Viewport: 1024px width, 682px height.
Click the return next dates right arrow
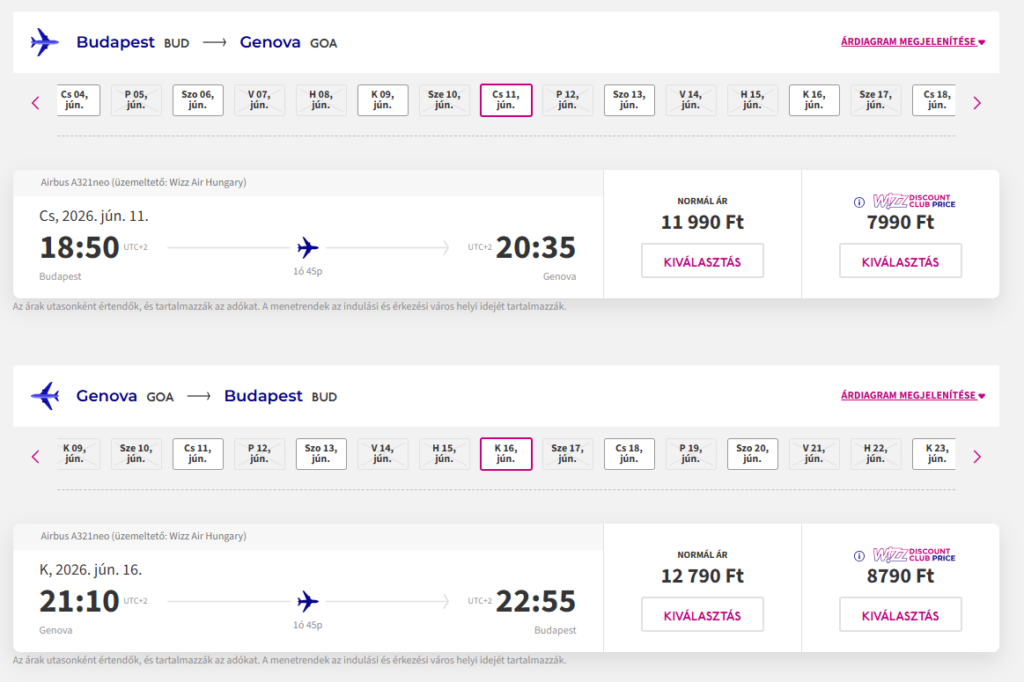(977, 456)
